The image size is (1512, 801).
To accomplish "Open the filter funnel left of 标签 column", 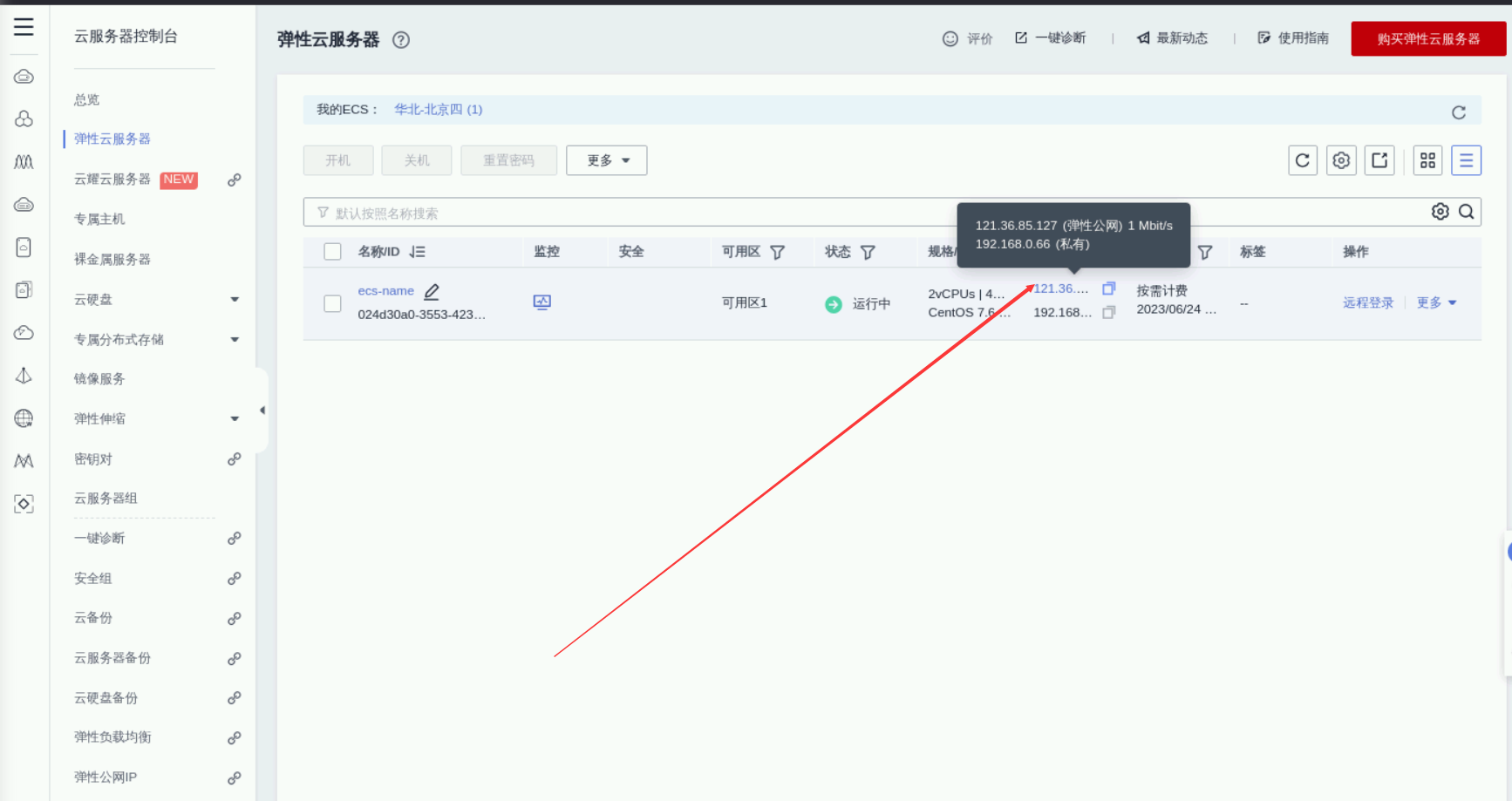I will [1205, 252].
